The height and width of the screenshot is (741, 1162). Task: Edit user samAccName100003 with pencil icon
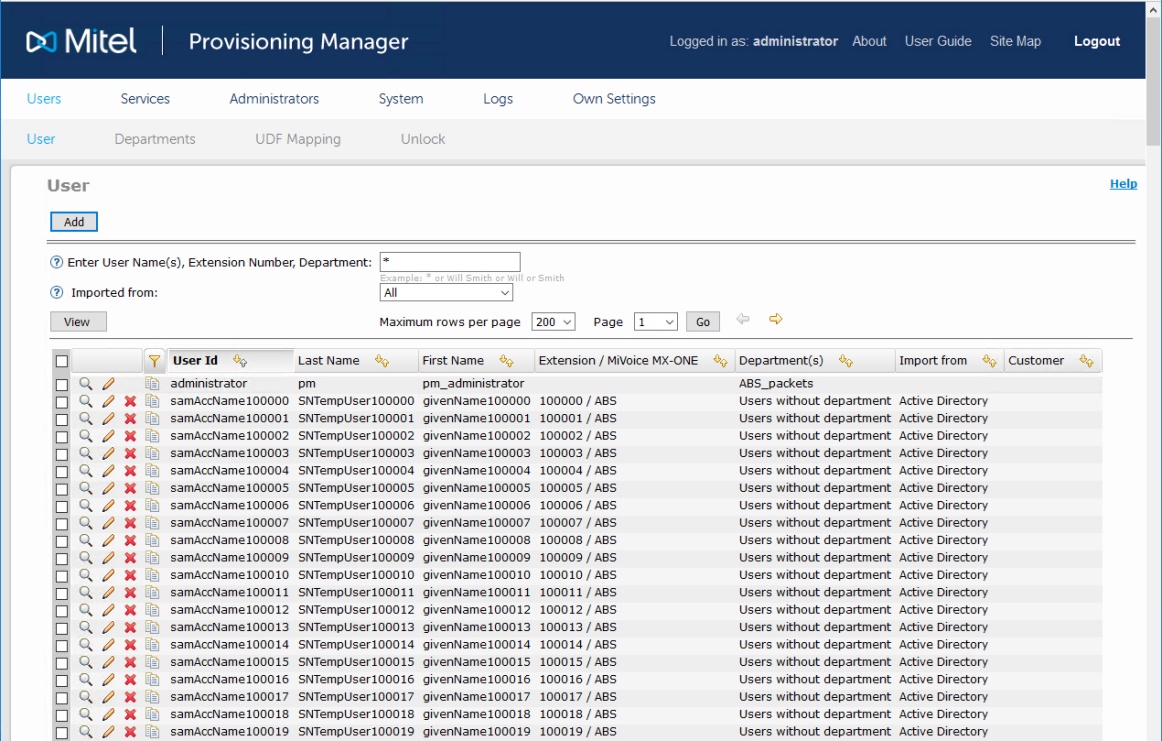(x=108, y=453)
